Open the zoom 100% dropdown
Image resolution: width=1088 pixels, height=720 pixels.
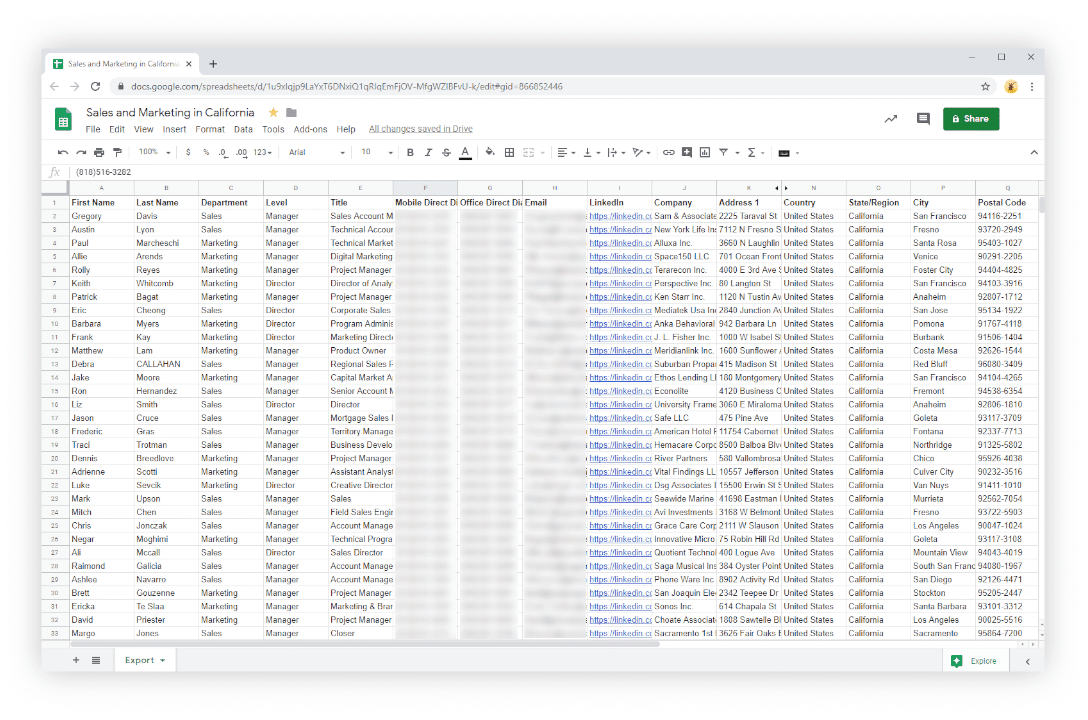tap(154, 153)
